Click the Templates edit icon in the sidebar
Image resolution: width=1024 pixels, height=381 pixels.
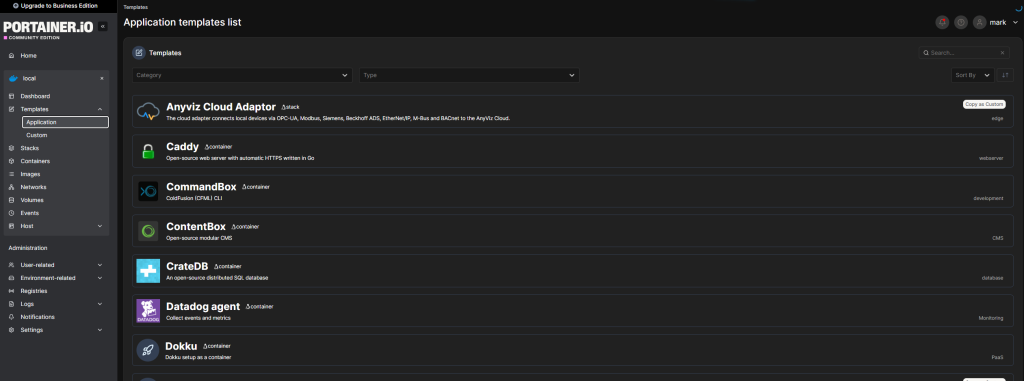coord(11,109)
